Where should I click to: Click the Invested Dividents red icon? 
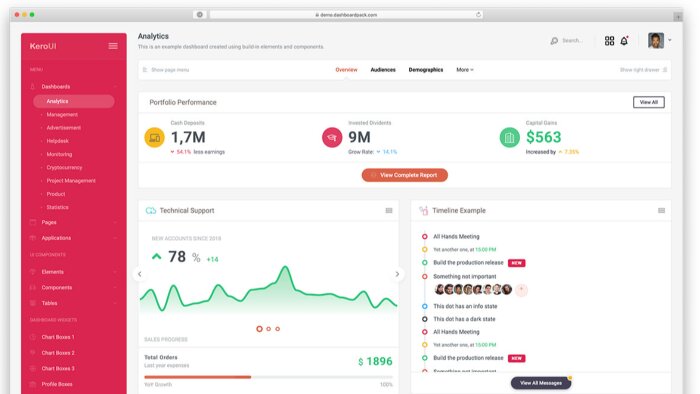(332, 137)
